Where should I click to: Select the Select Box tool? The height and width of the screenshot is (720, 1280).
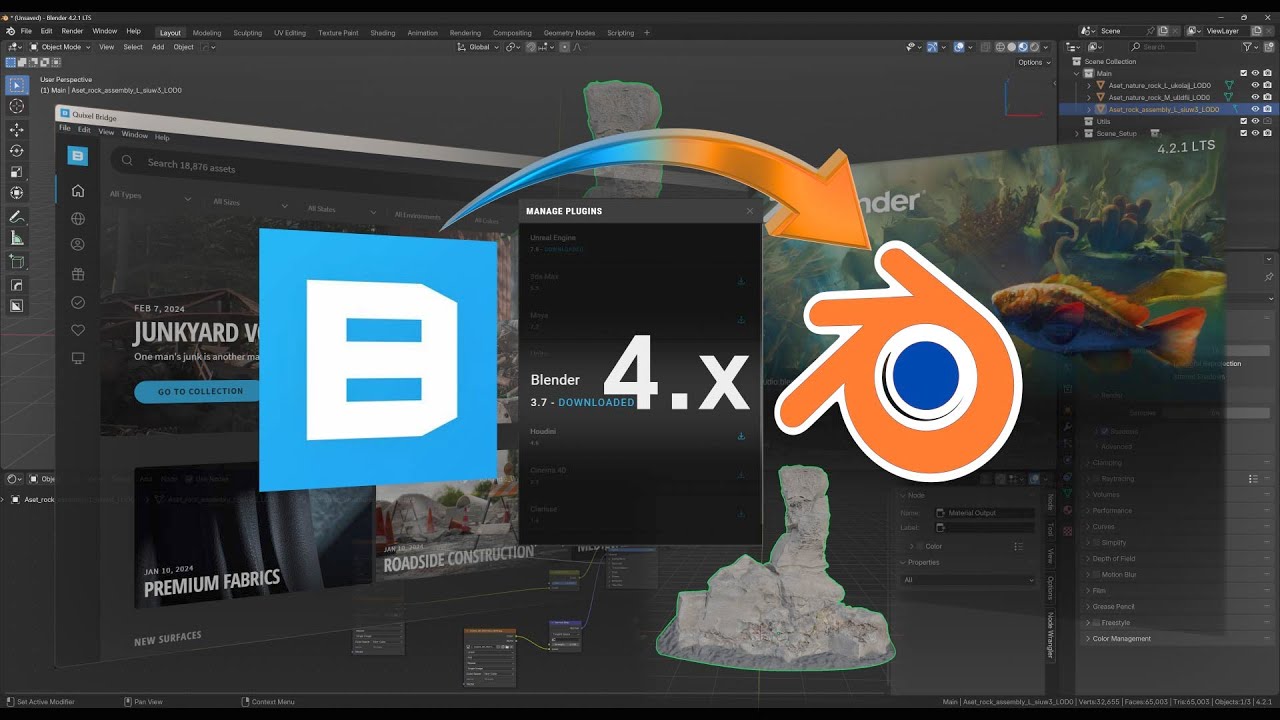pos(17,85)
